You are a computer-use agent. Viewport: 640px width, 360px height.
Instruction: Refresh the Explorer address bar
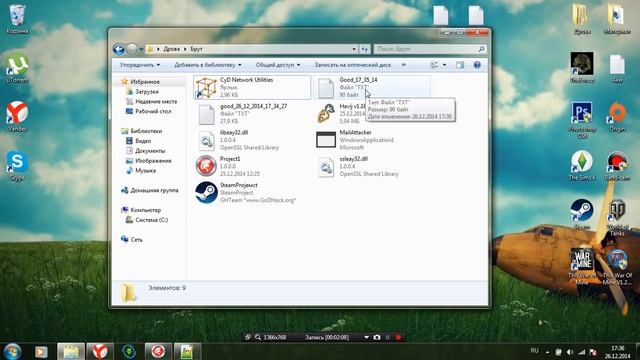364,49
